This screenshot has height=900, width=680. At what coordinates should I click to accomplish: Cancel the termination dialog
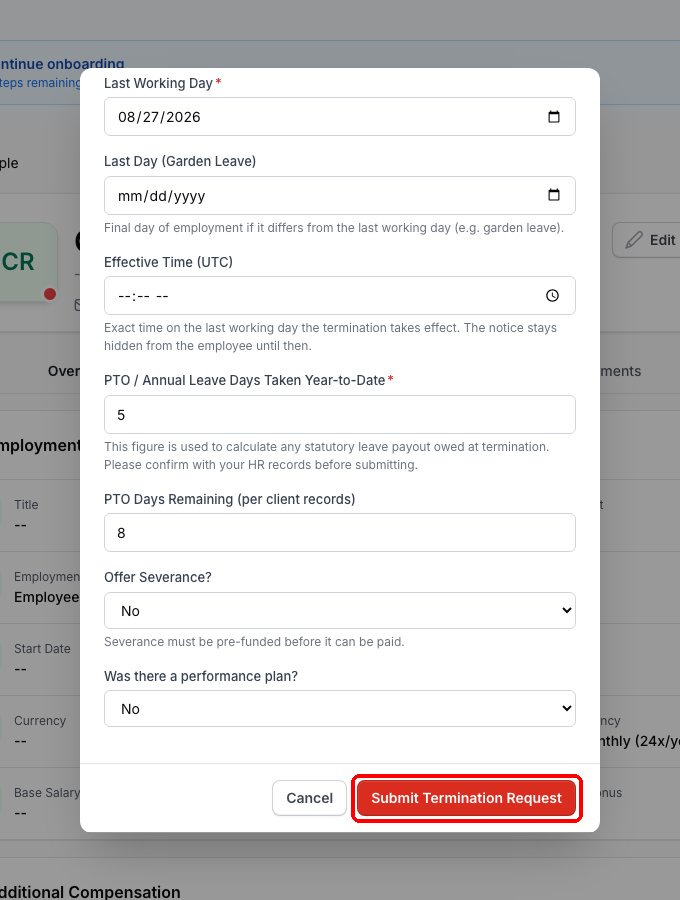click(x=309, y=798)
